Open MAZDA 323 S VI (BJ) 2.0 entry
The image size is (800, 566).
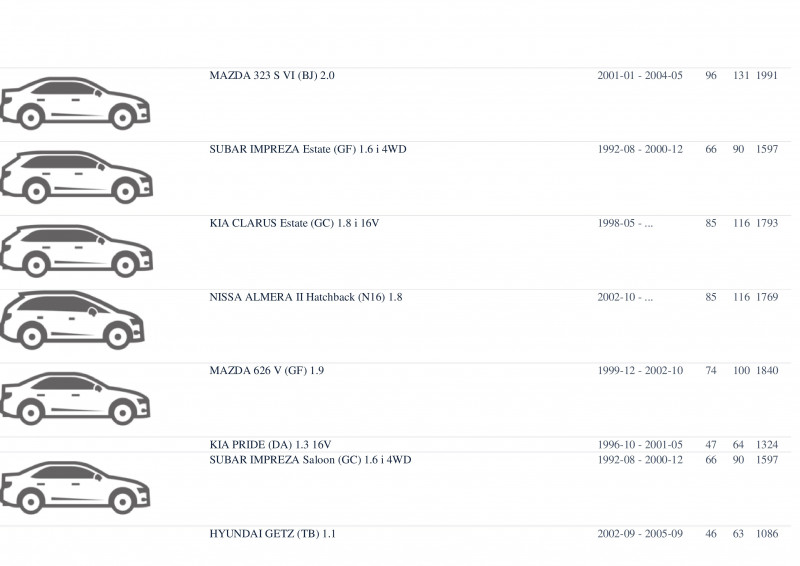272,76
